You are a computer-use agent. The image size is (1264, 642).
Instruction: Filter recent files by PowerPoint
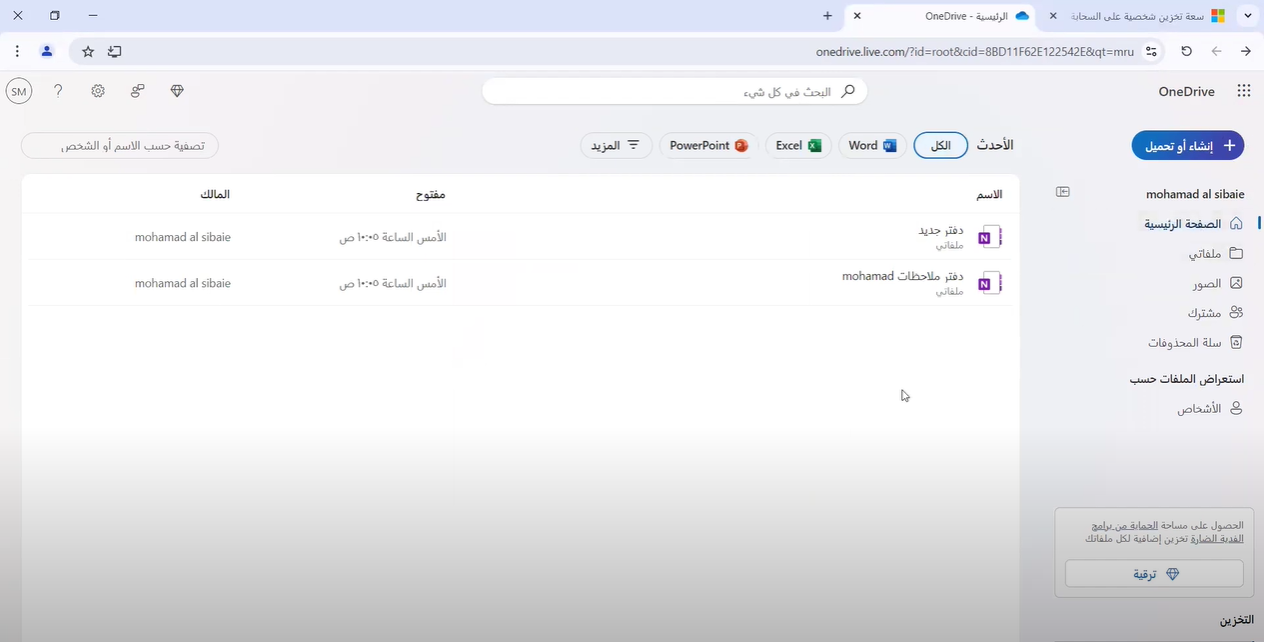[708, 146]
